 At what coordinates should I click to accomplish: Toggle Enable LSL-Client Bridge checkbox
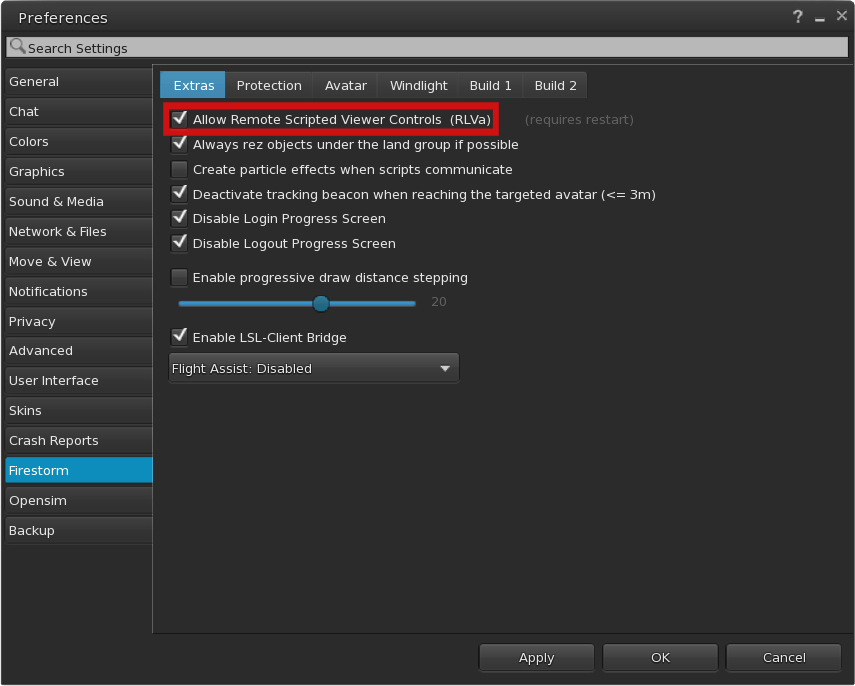180,337
